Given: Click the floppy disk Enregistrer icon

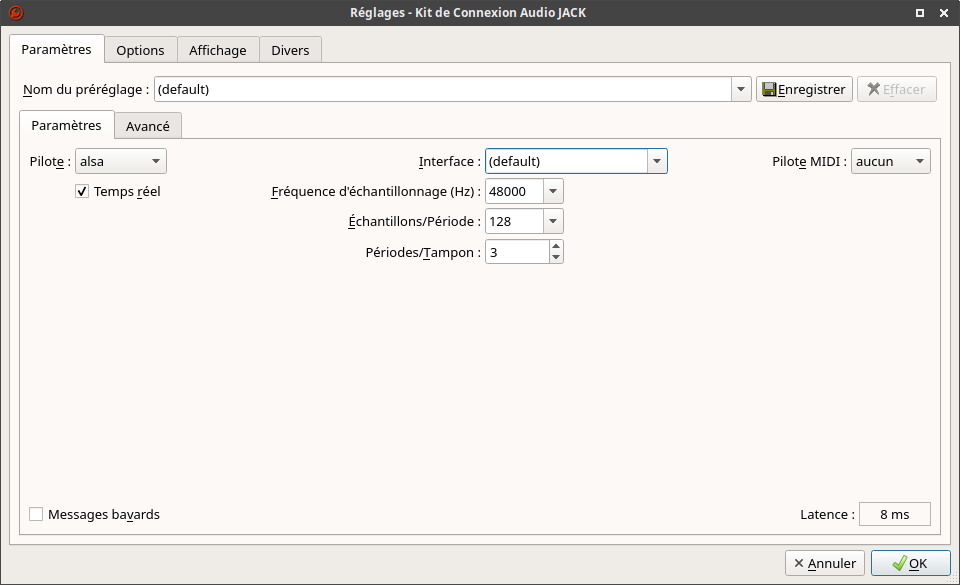Looking at the screenshot, I should coord(769,89).
